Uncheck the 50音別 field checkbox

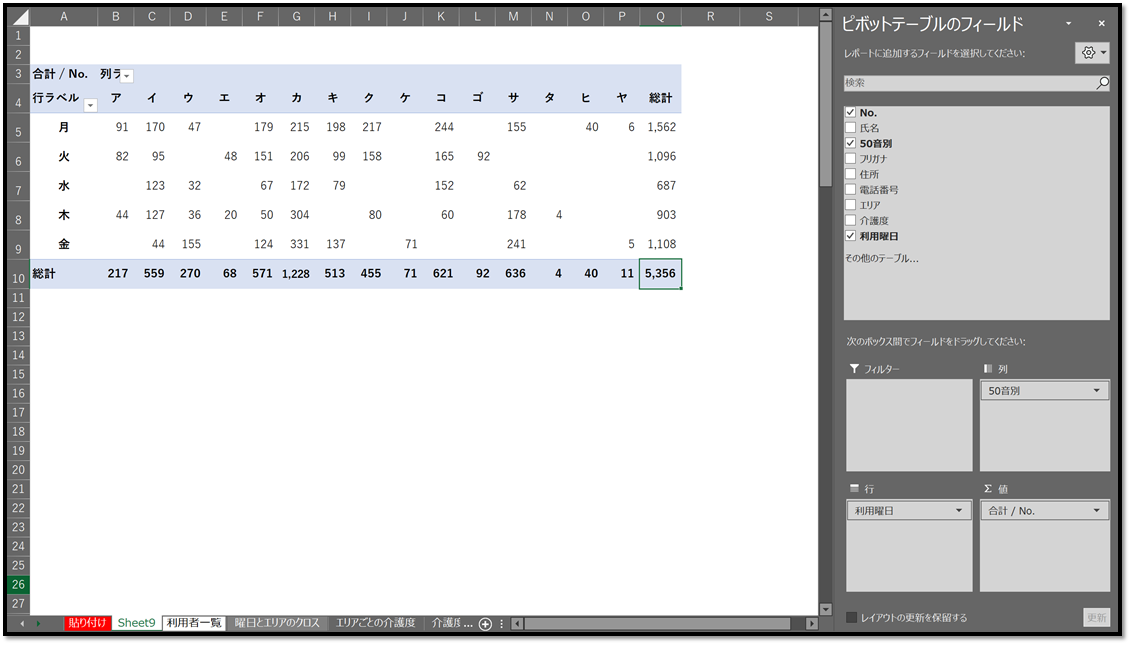click(x=850, y=143)
